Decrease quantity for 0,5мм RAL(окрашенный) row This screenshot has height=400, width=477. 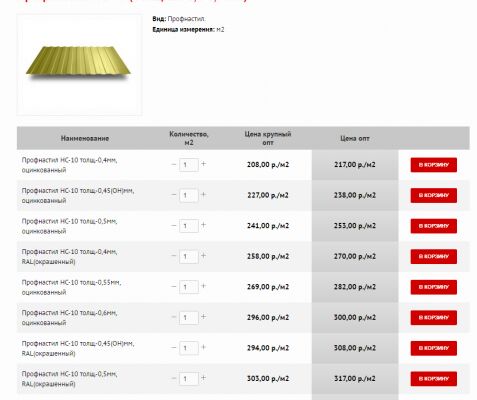[174, 378]
